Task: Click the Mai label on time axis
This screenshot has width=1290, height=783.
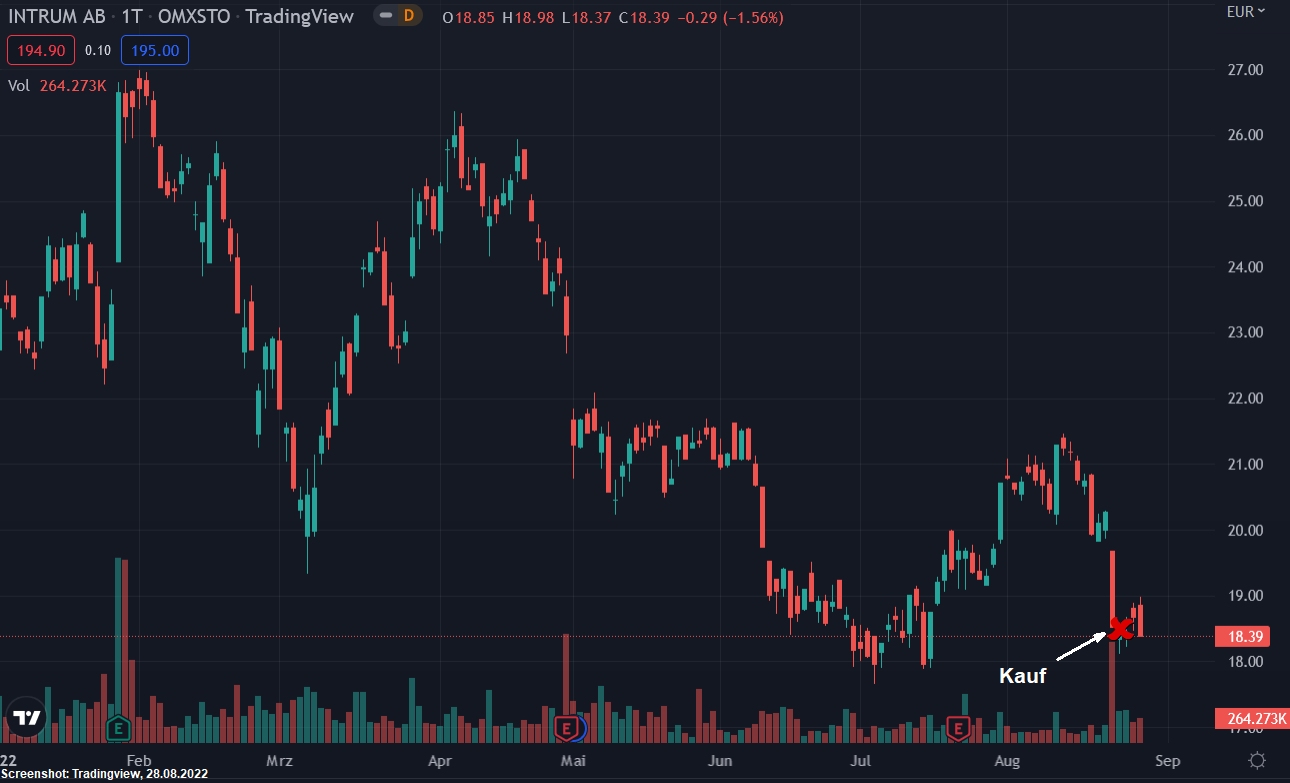Action: [x=573, y=760]
